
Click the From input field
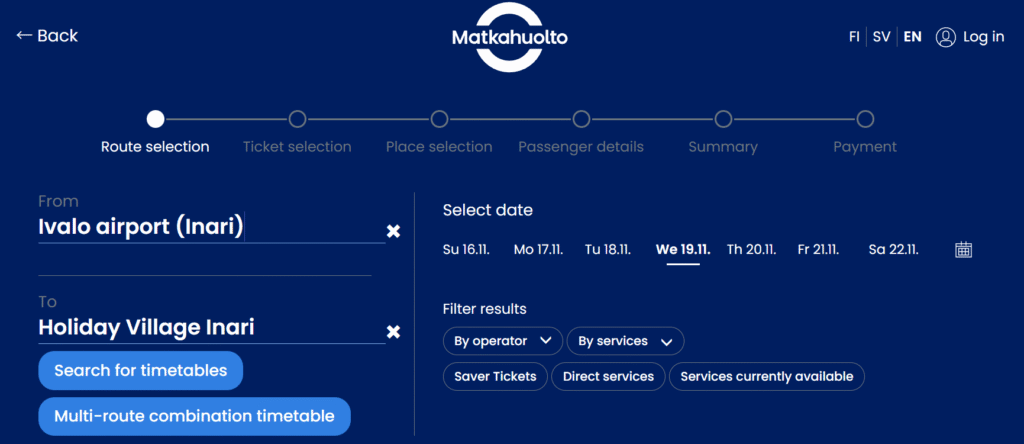click(210, 227)
